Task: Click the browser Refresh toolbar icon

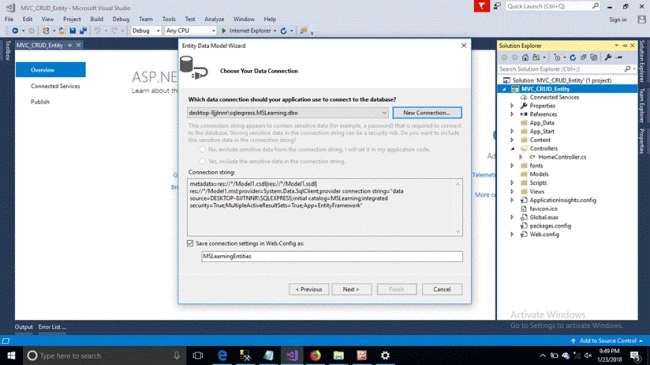Action: click(x=284, y=31)
